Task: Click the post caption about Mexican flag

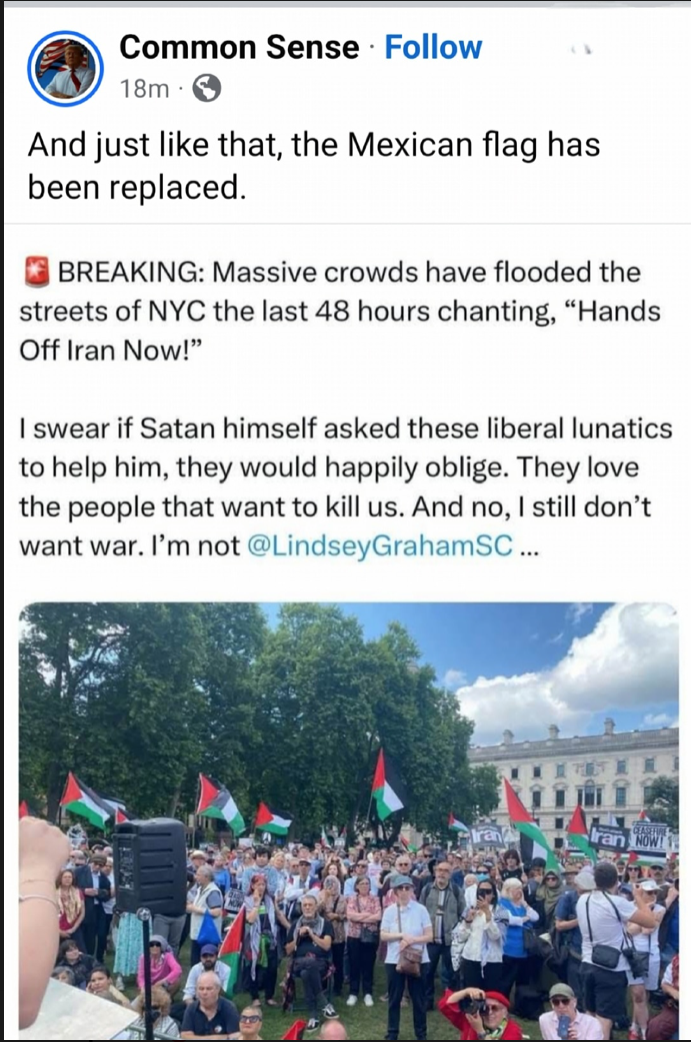Action: point(314,165)
